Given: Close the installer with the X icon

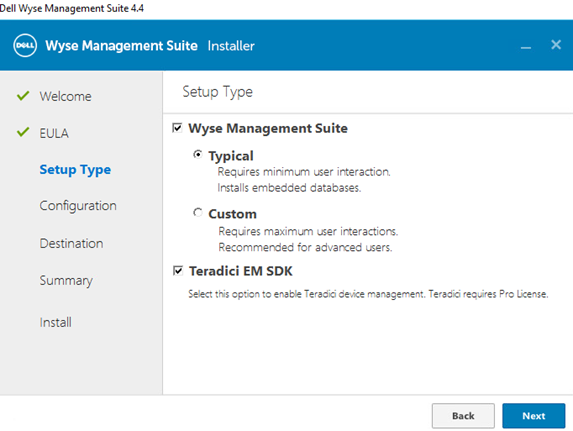Looking at the screenshot, I should pyautogui.click(x=556, y=45).
